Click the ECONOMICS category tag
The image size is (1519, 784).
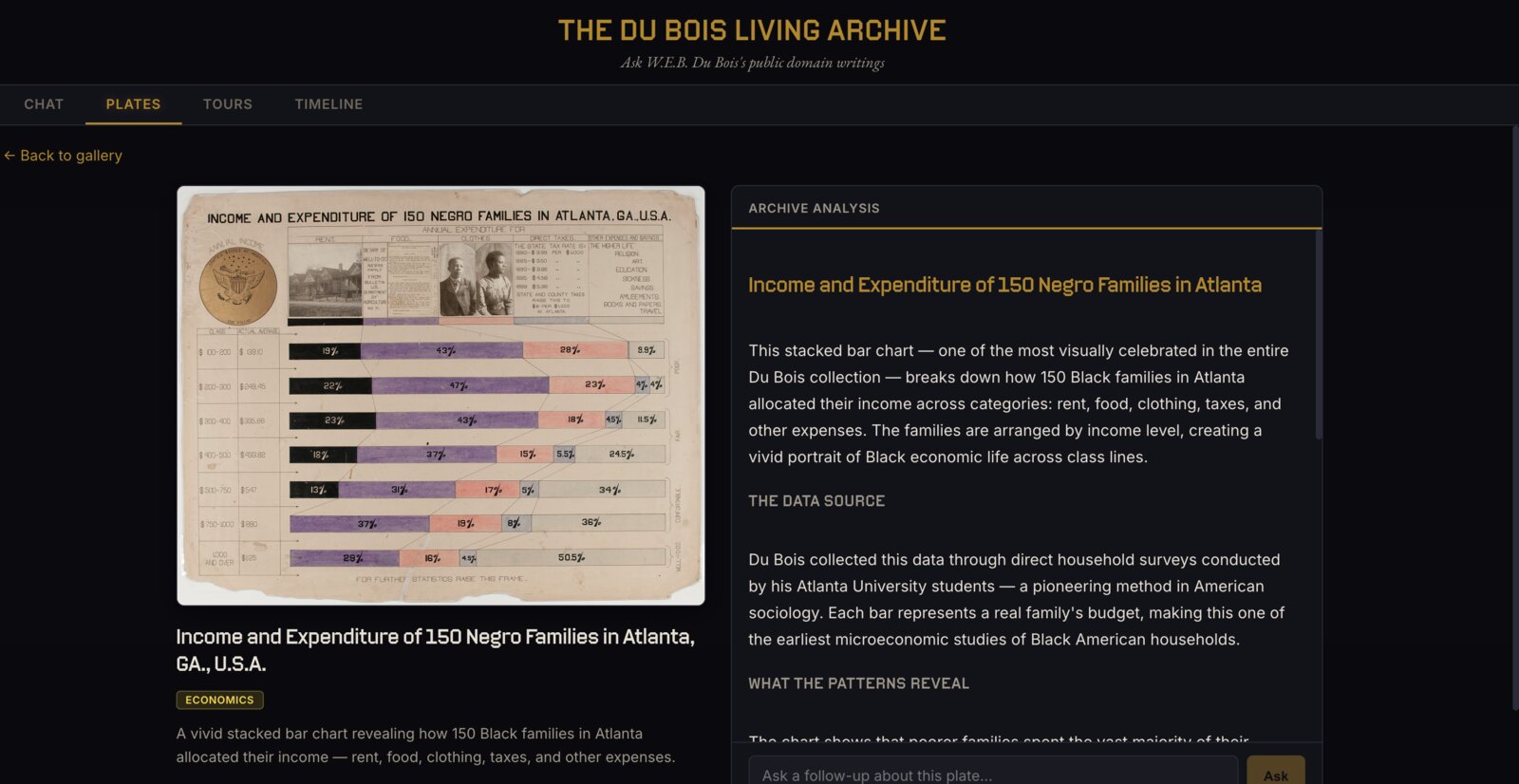click(x=219, y=700)
